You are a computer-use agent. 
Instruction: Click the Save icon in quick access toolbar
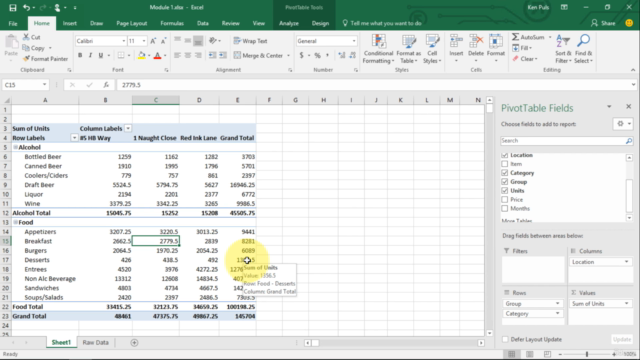[13, 7]
